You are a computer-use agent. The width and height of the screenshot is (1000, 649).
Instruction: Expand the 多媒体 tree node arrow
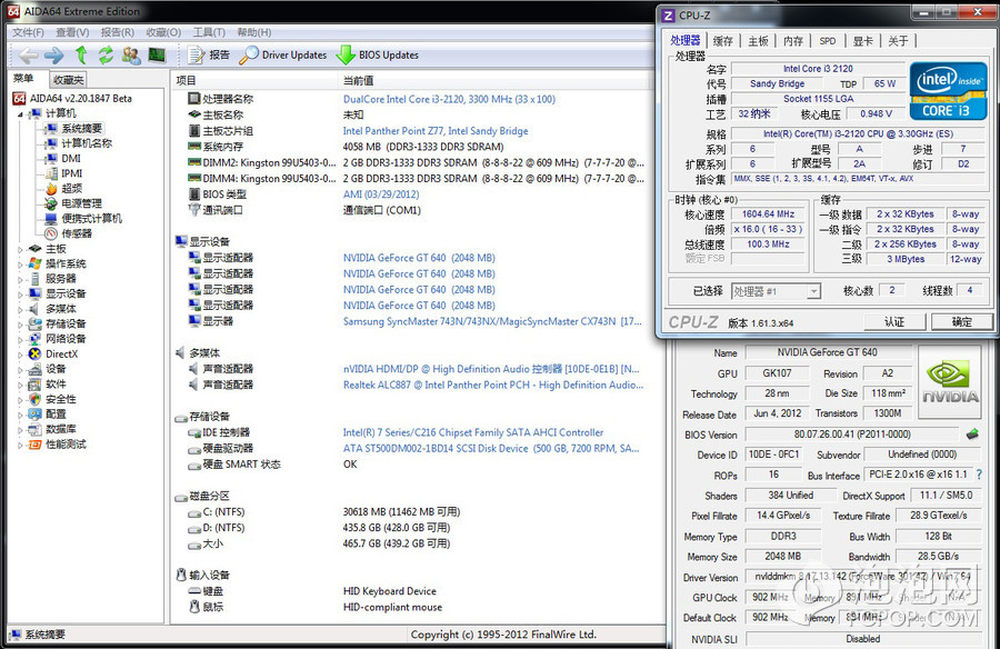(x=20, y=309)
